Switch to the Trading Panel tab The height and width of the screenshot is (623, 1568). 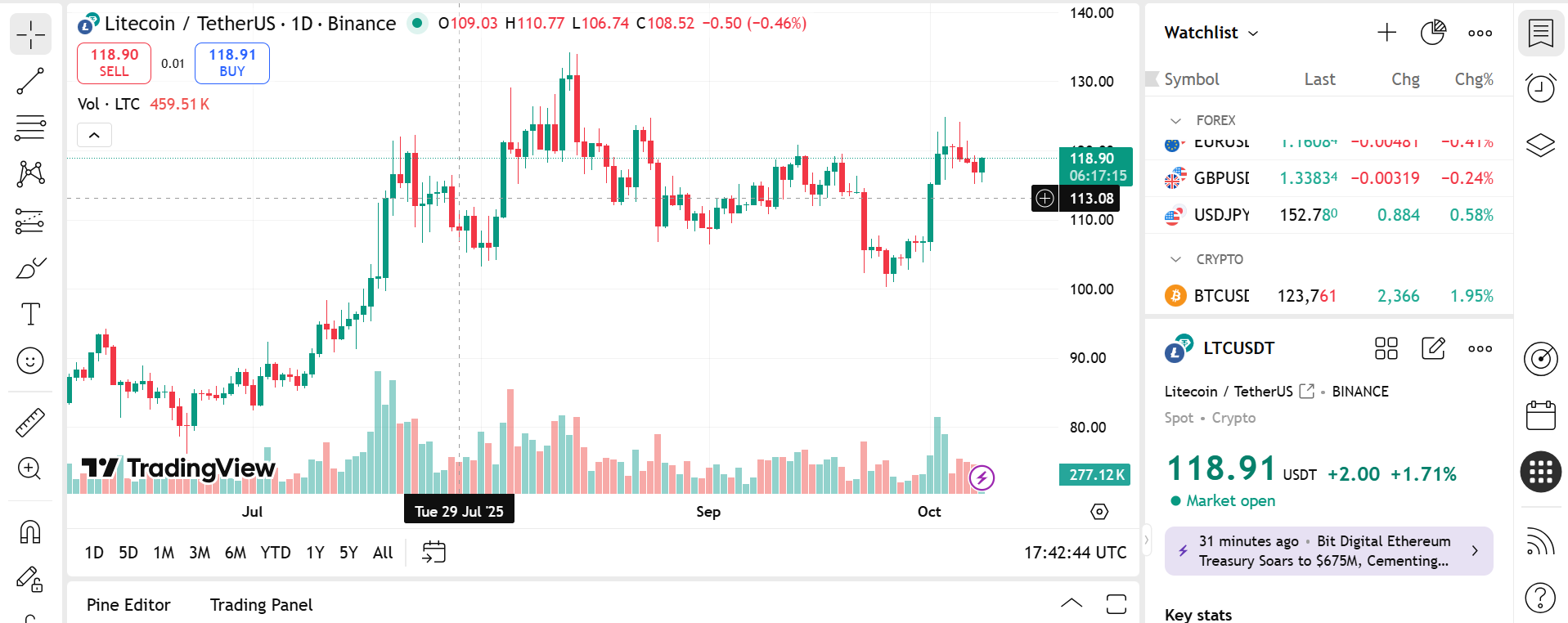(x=261, y=605)
